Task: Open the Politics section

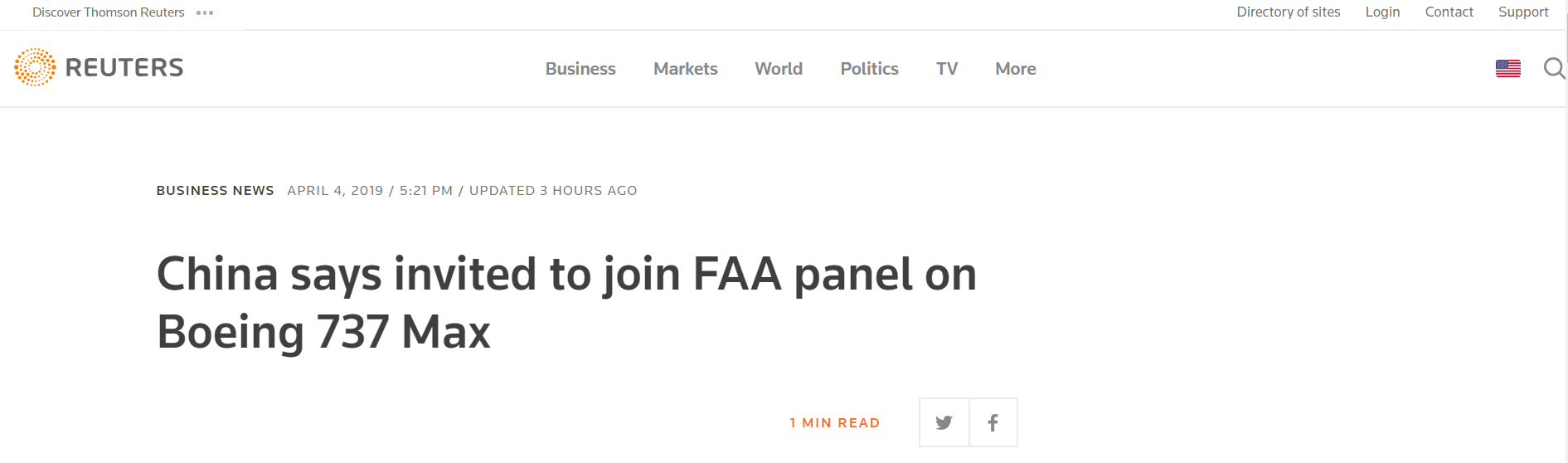Action: [869, 69]
